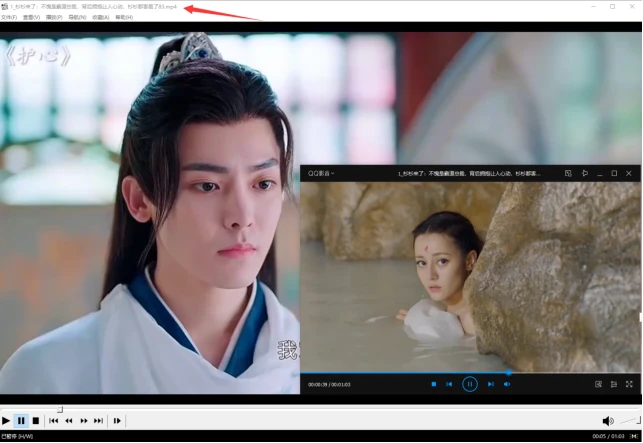Stop playback in the QQ影音 window

[x=433, y=384]
